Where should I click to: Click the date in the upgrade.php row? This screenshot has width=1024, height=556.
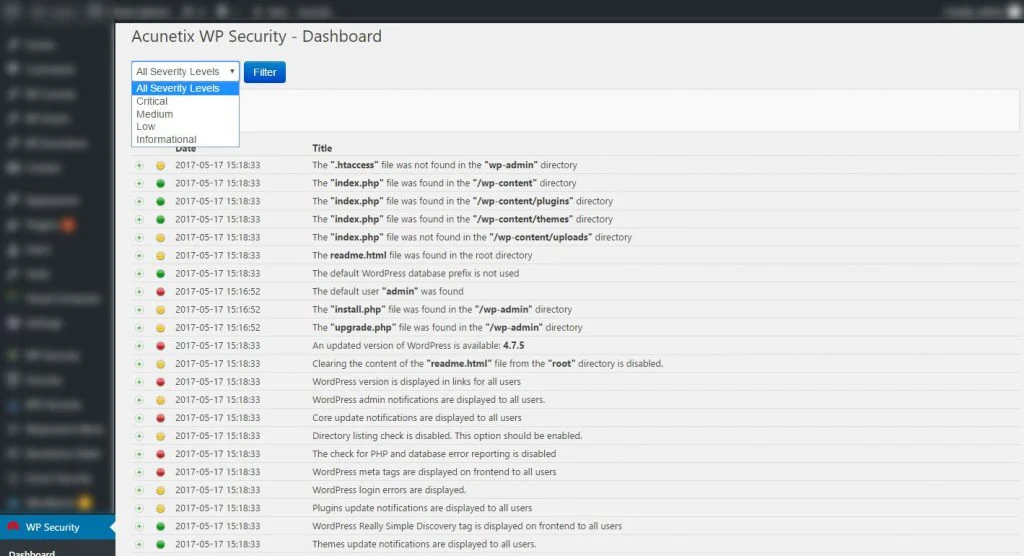point(217,328)
